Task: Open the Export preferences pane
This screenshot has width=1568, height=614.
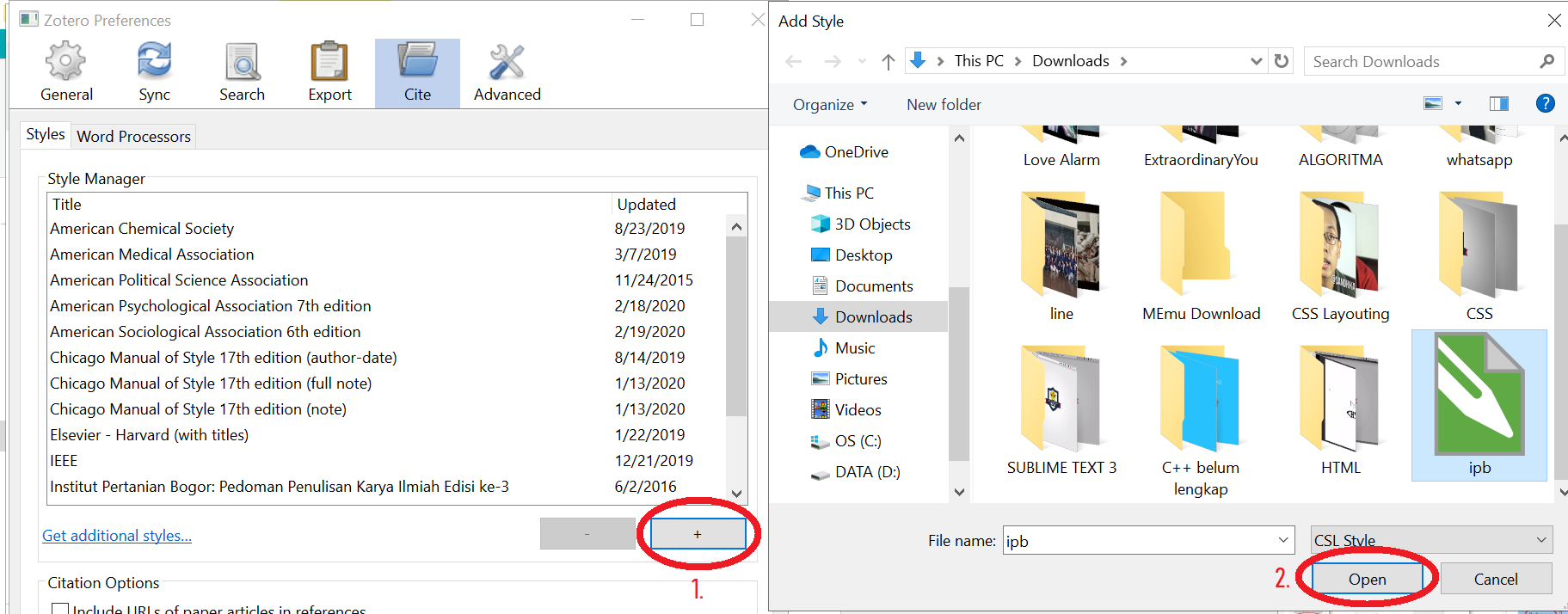Action: (x=329, y=73)
